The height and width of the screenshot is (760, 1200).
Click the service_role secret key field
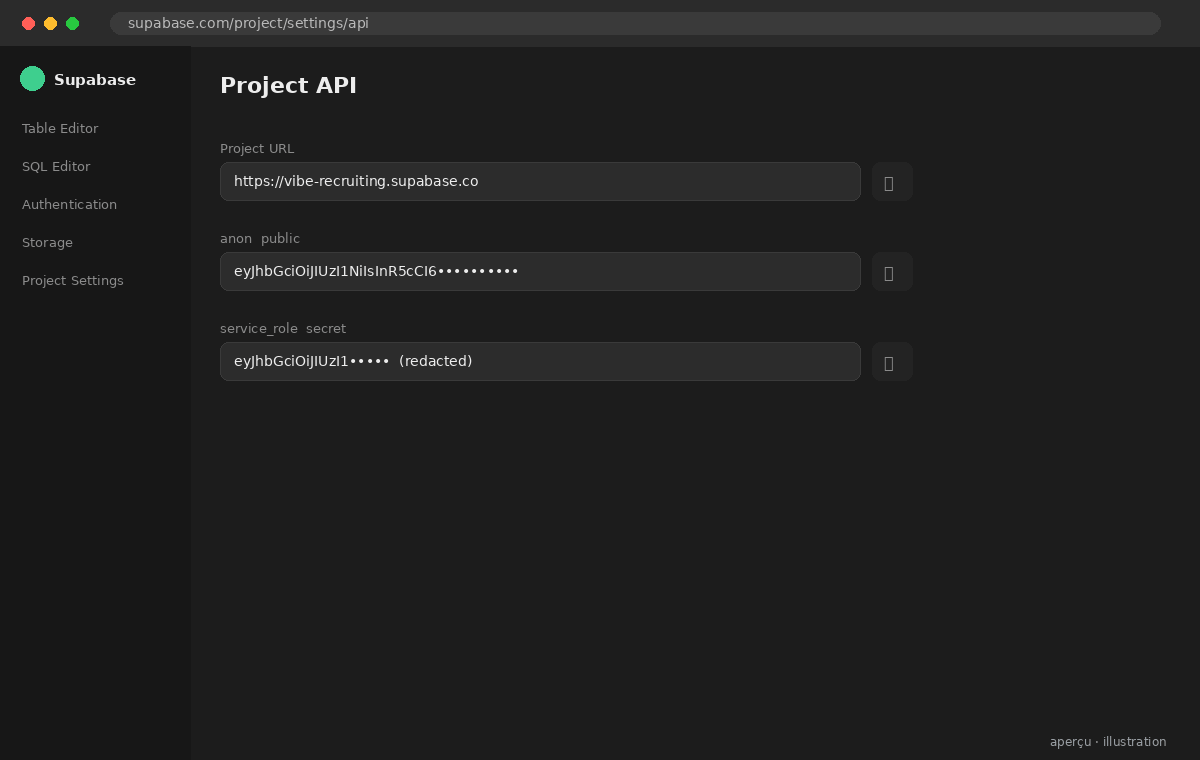[x=540, y=362]
